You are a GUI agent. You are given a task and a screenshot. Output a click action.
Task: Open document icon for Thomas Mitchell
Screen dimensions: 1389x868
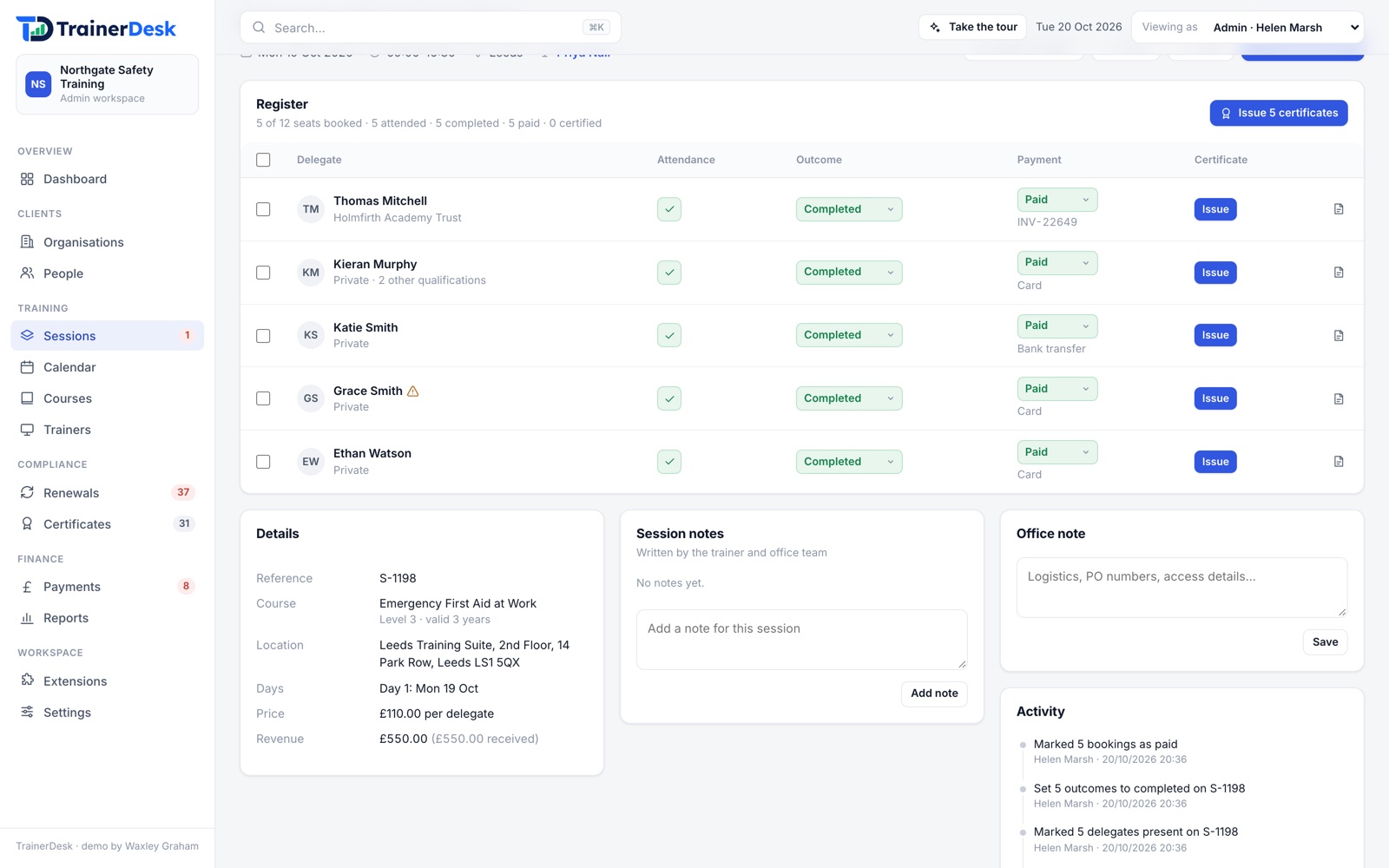1339,209
